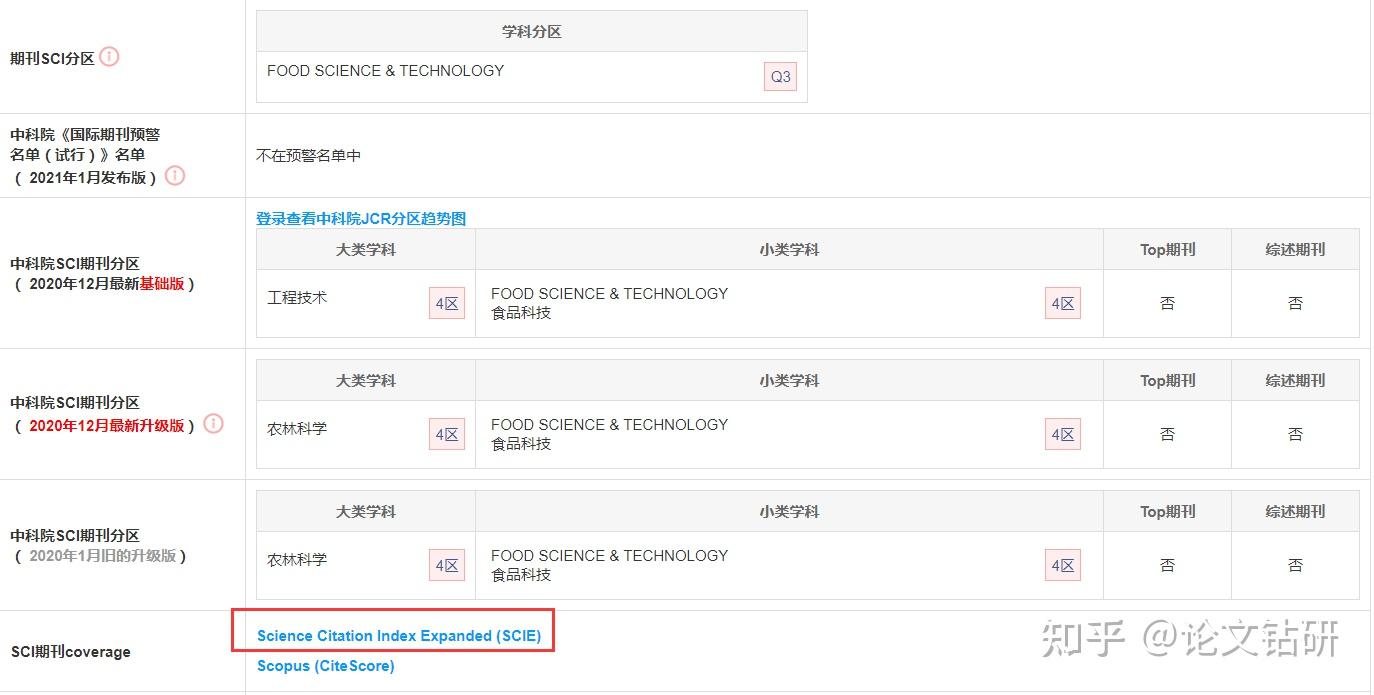Click 4区 badge in 基础版 FOOD SCIENCE row
Screen dimensions: 1374x695
1063,303
